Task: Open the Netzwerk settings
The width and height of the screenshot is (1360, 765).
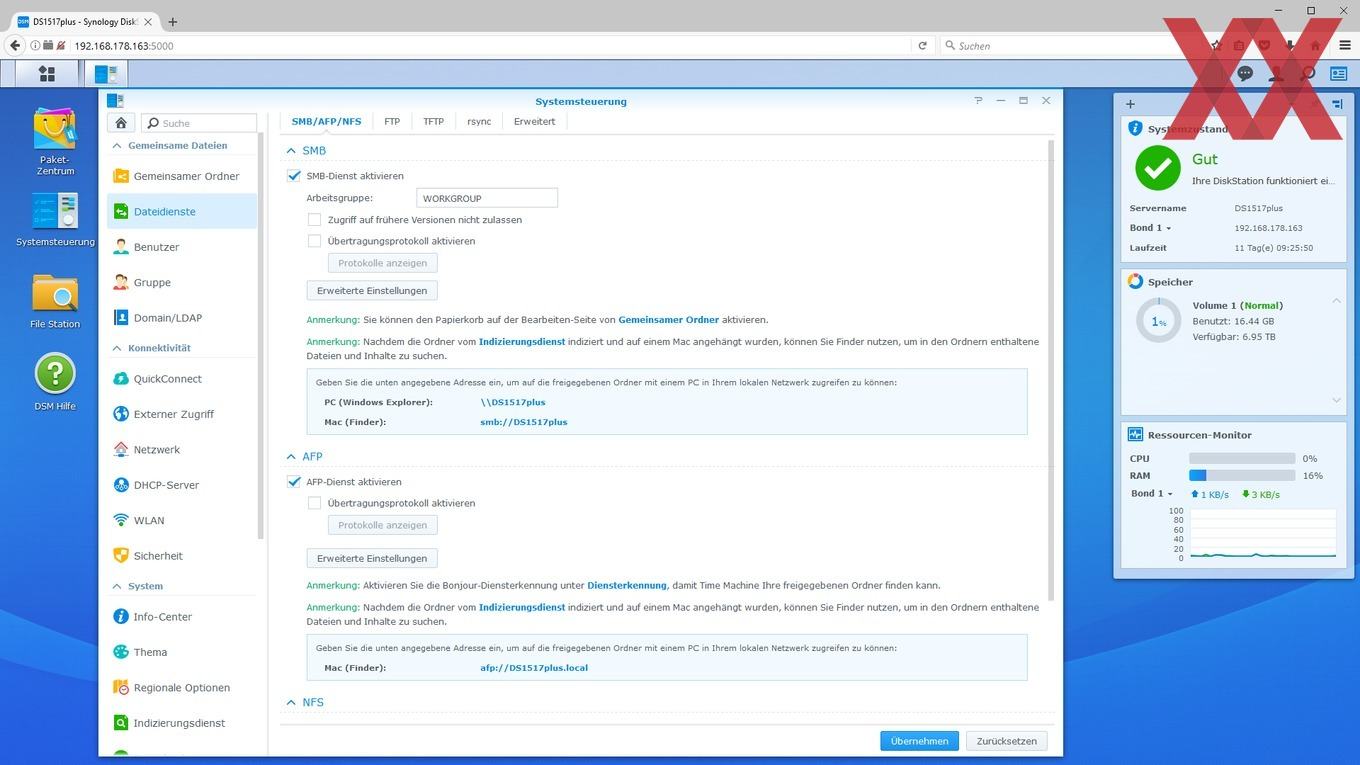Action: [x=181, y=450]
